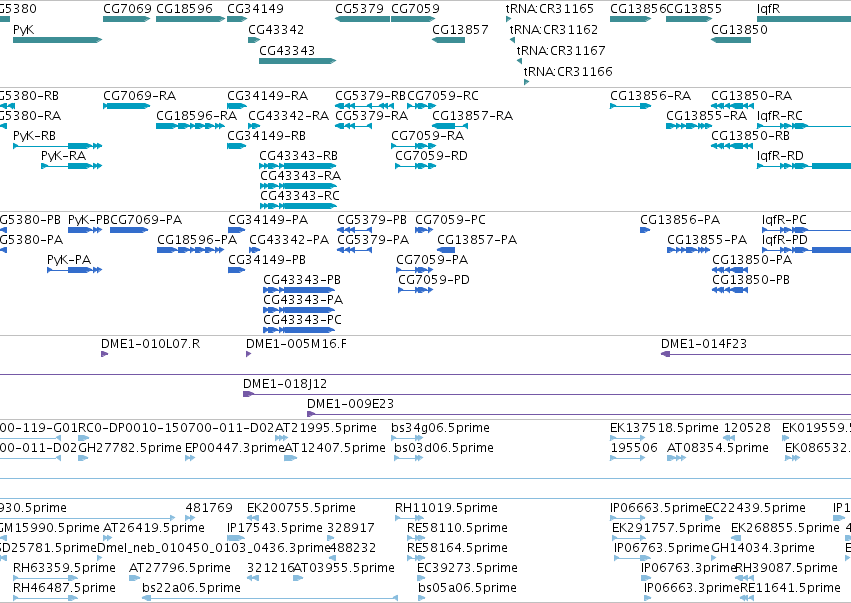Image resolution: width=851 pixels, height=603 pixels.
Task: Click BAC end DME1-005M16.F
Action: coord(249,354)
